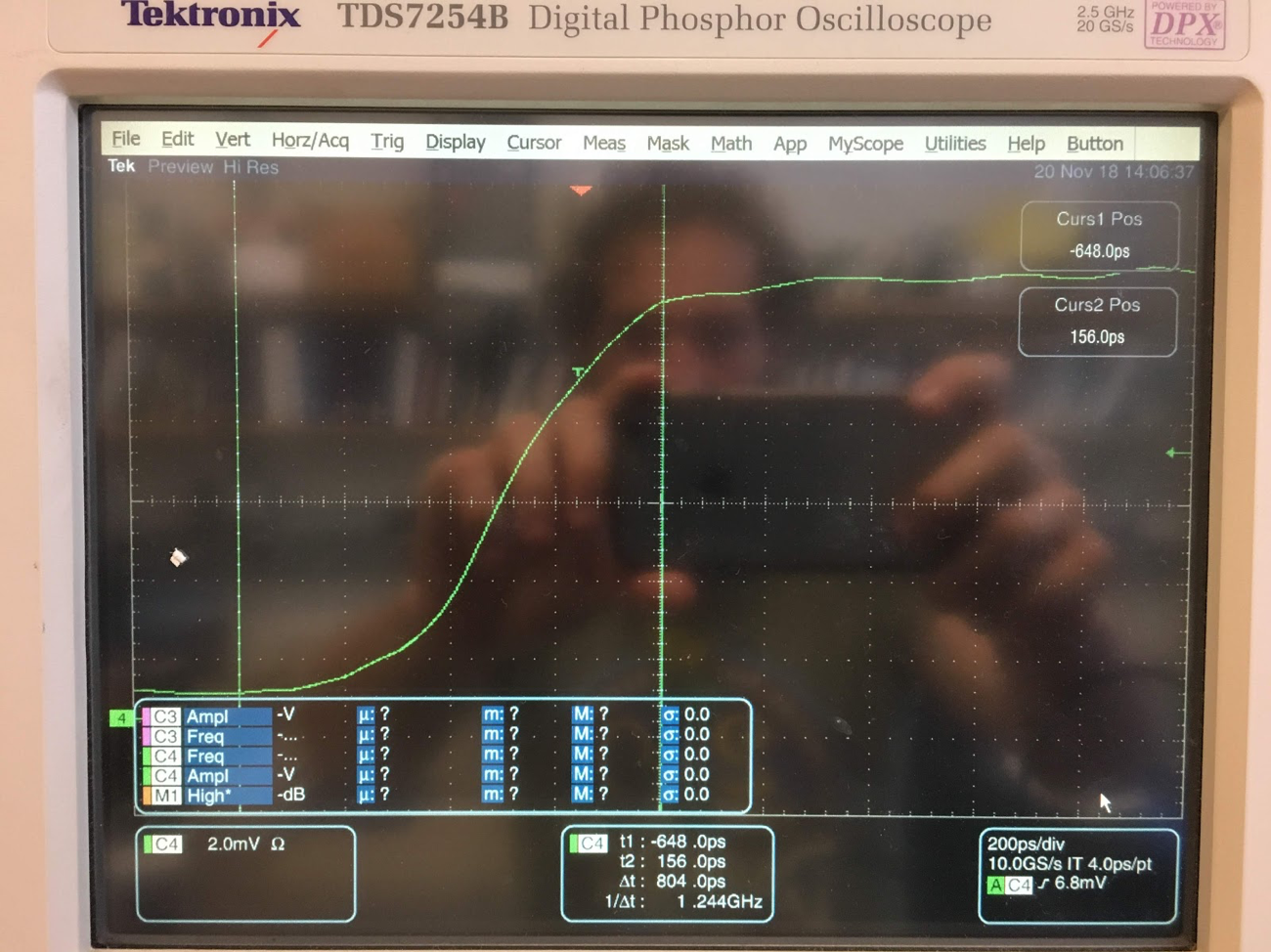
Task: Select the Curs2 Pos readout box
Action: click(x=1097, y=322)
